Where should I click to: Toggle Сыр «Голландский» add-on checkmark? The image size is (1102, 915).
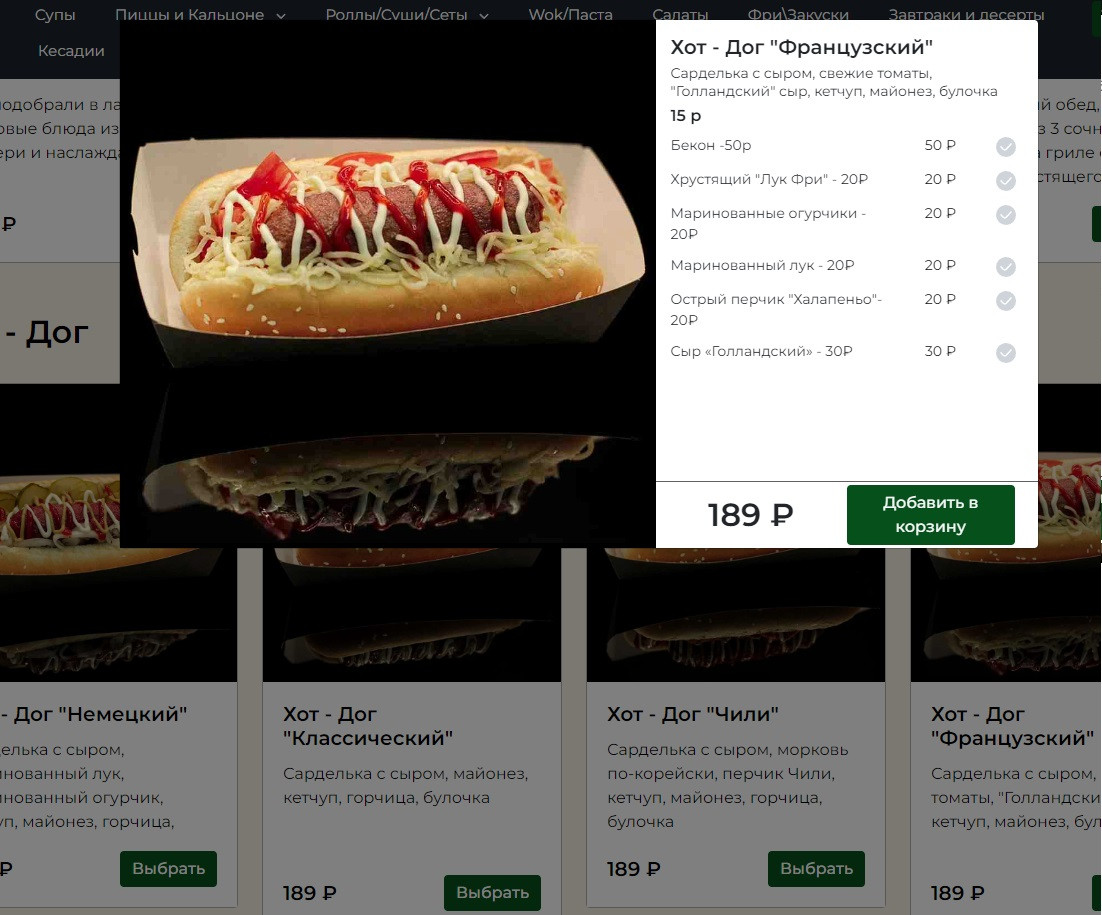(1006, 352)
